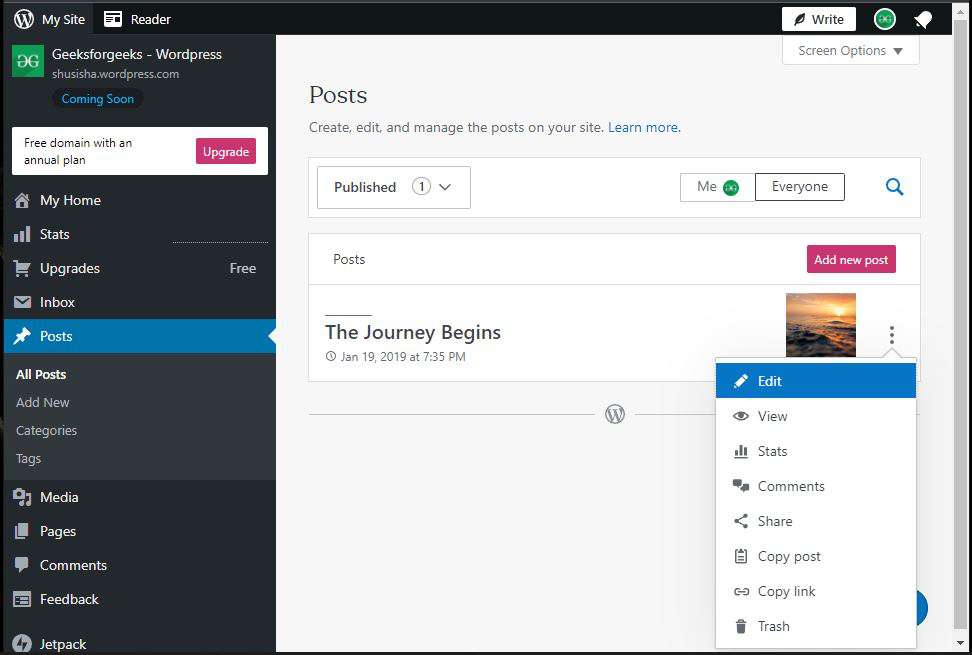Click the Write button
The image size is (972, 655).
tap(818, 19)
